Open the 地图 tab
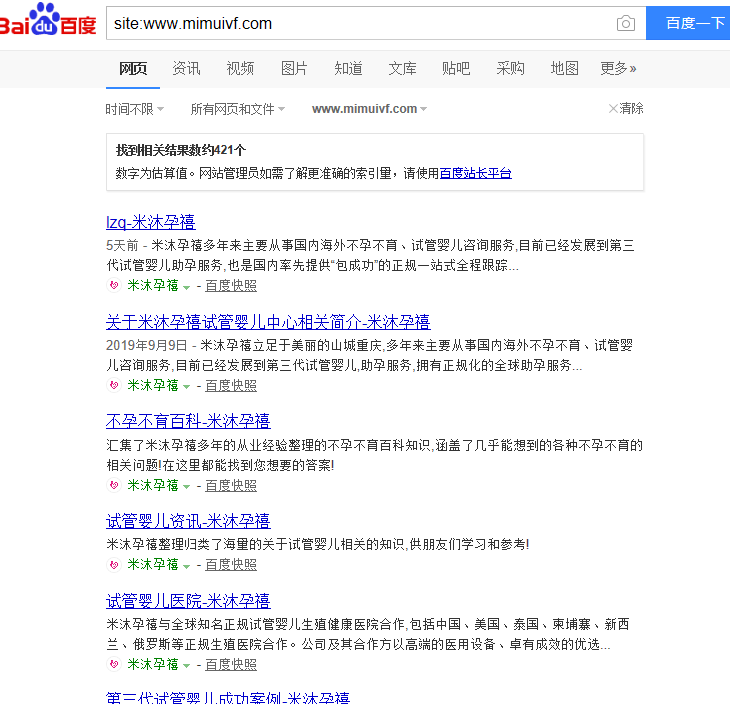The width and height of the screenshot is (730, 704). 564,68
